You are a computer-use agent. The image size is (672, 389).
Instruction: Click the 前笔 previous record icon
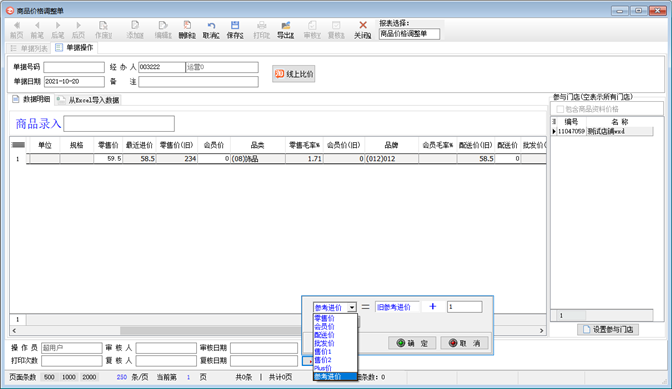pos(37,30)
